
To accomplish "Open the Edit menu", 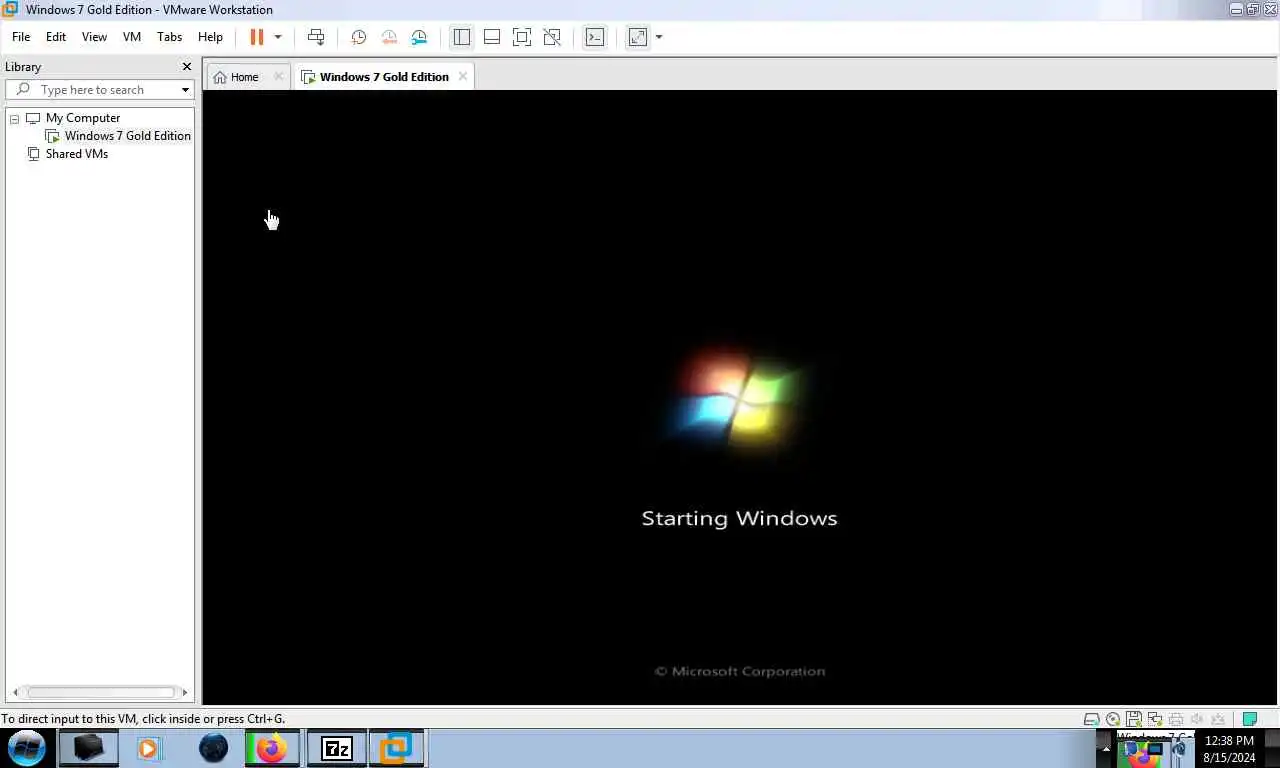I will (56, 37).
